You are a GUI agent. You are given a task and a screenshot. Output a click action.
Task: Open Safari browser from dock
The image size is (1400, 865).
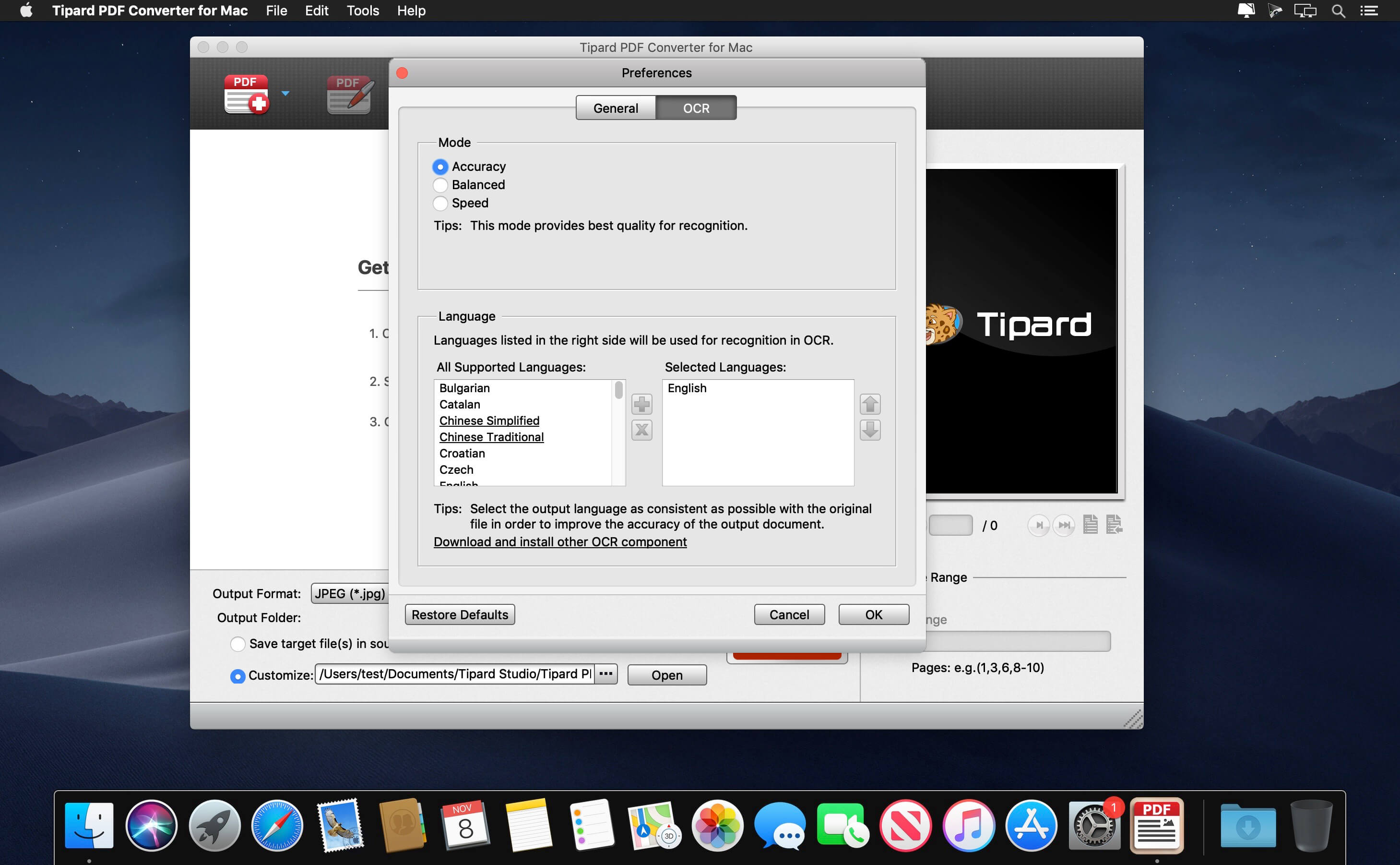(x=277, y=827)
